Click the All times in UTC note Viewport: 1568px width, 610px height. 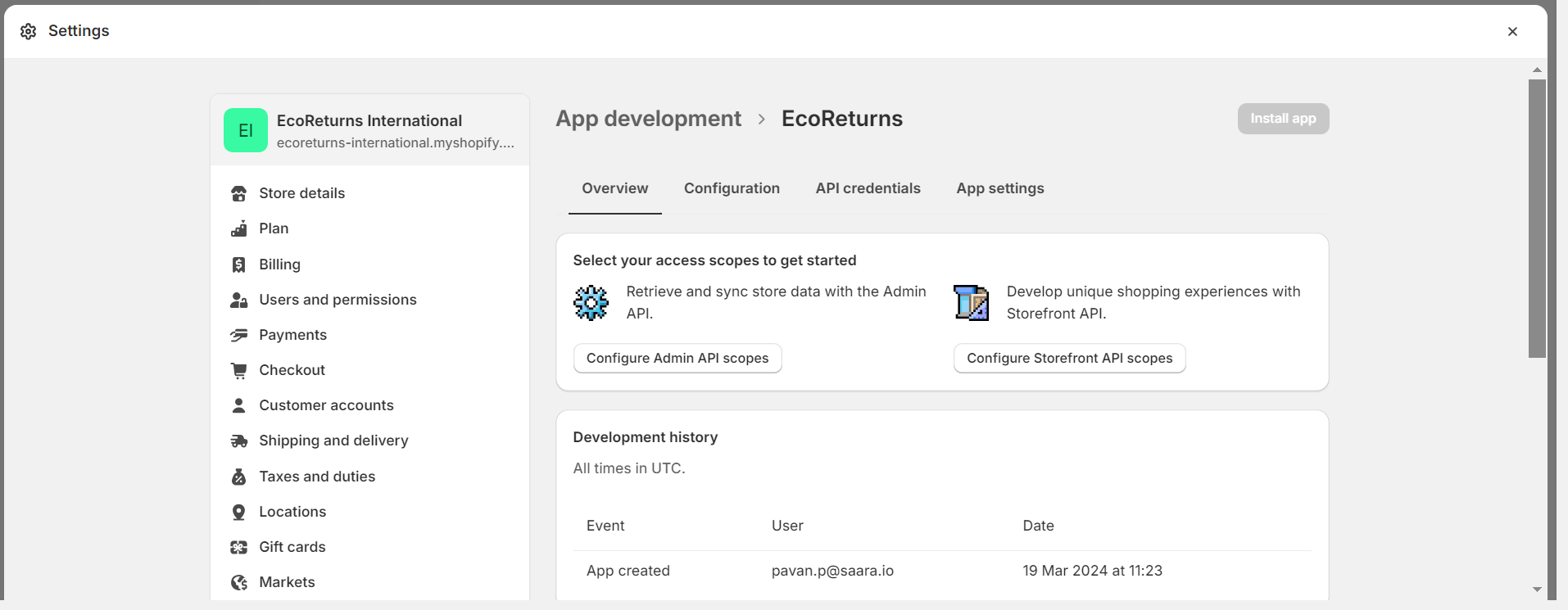coord(629,468)
